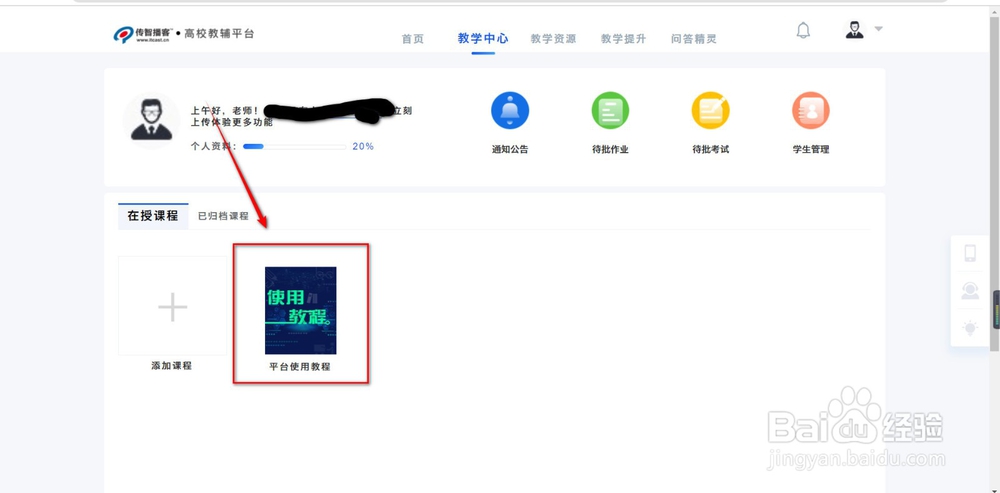1000x493 pixels.
Task: Click the 待批作业 label
Action: (x=610, y=150)
